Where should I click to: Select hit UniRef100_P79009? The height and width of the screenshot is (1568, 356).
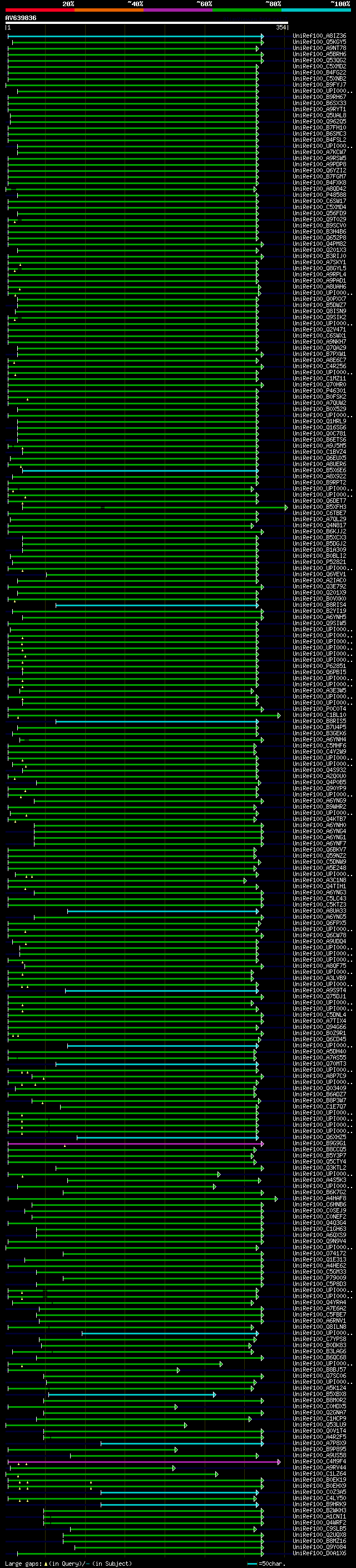(319, 1278)
